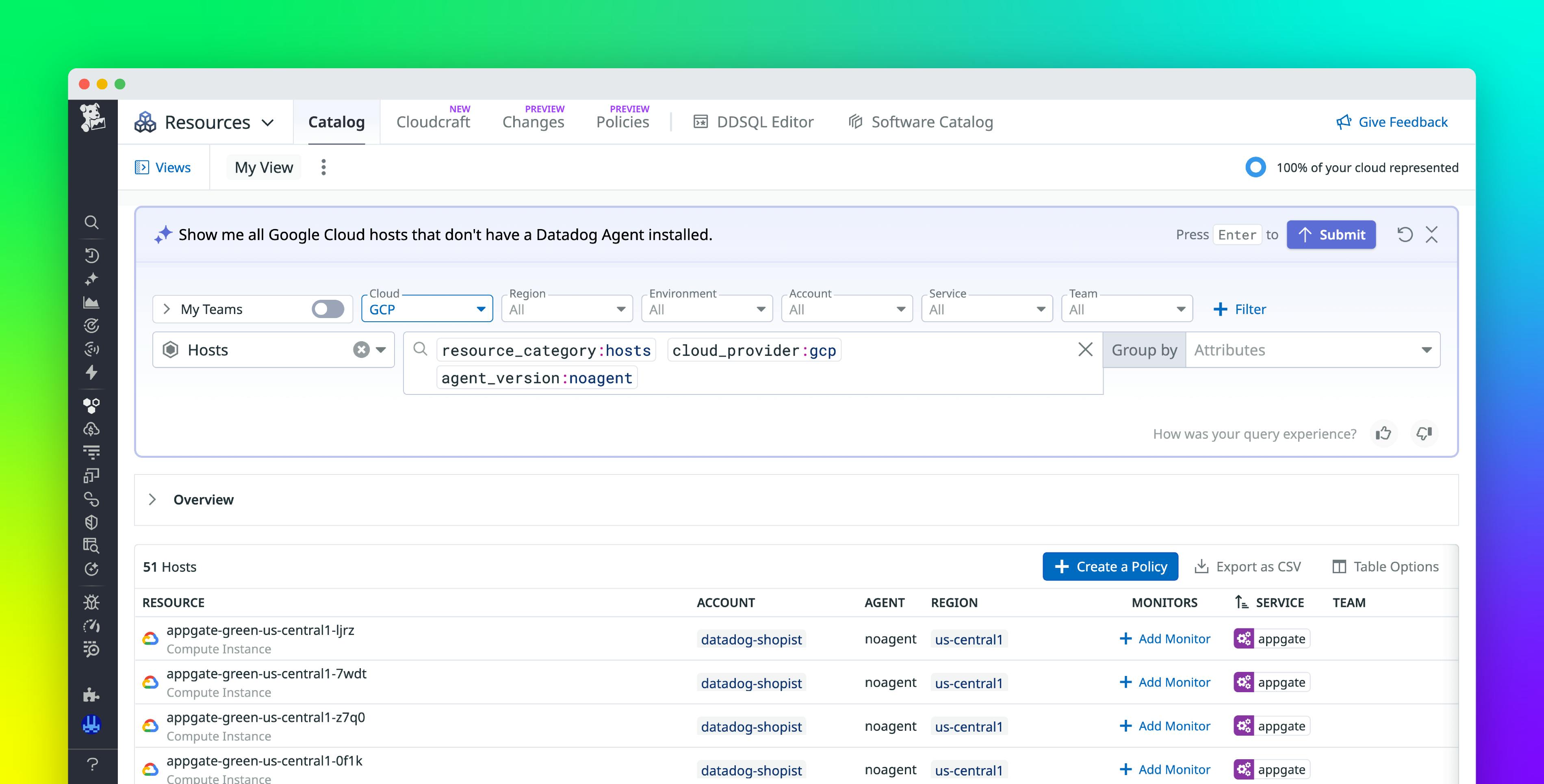Toggle the My Teams switch
This screenshot has width=1544, height=784.
(x=329, y=309)
